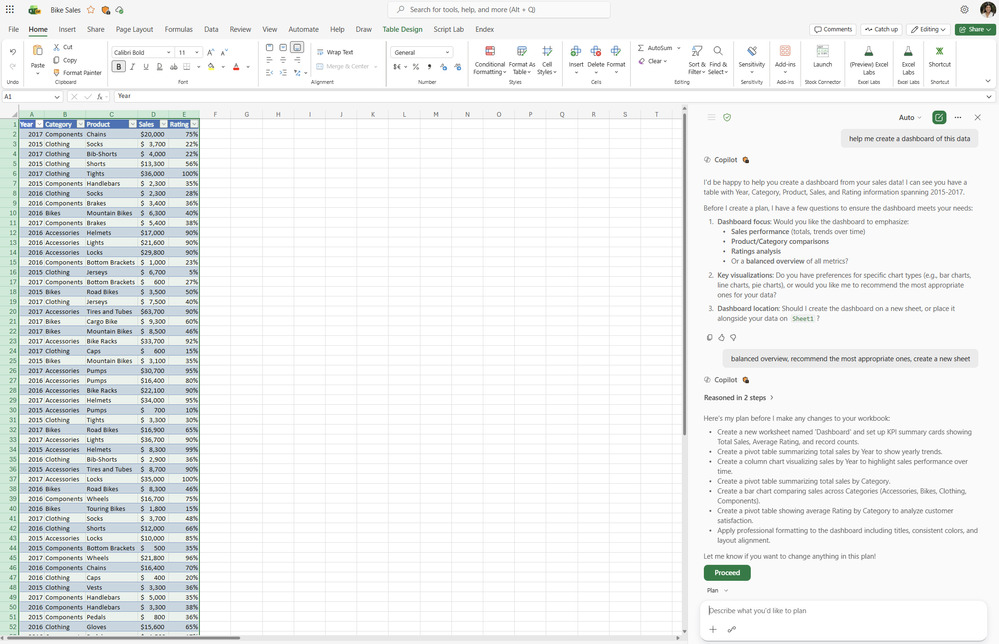Toggle bold formatting
999x644 pixels.
click(x=118, y=66)
